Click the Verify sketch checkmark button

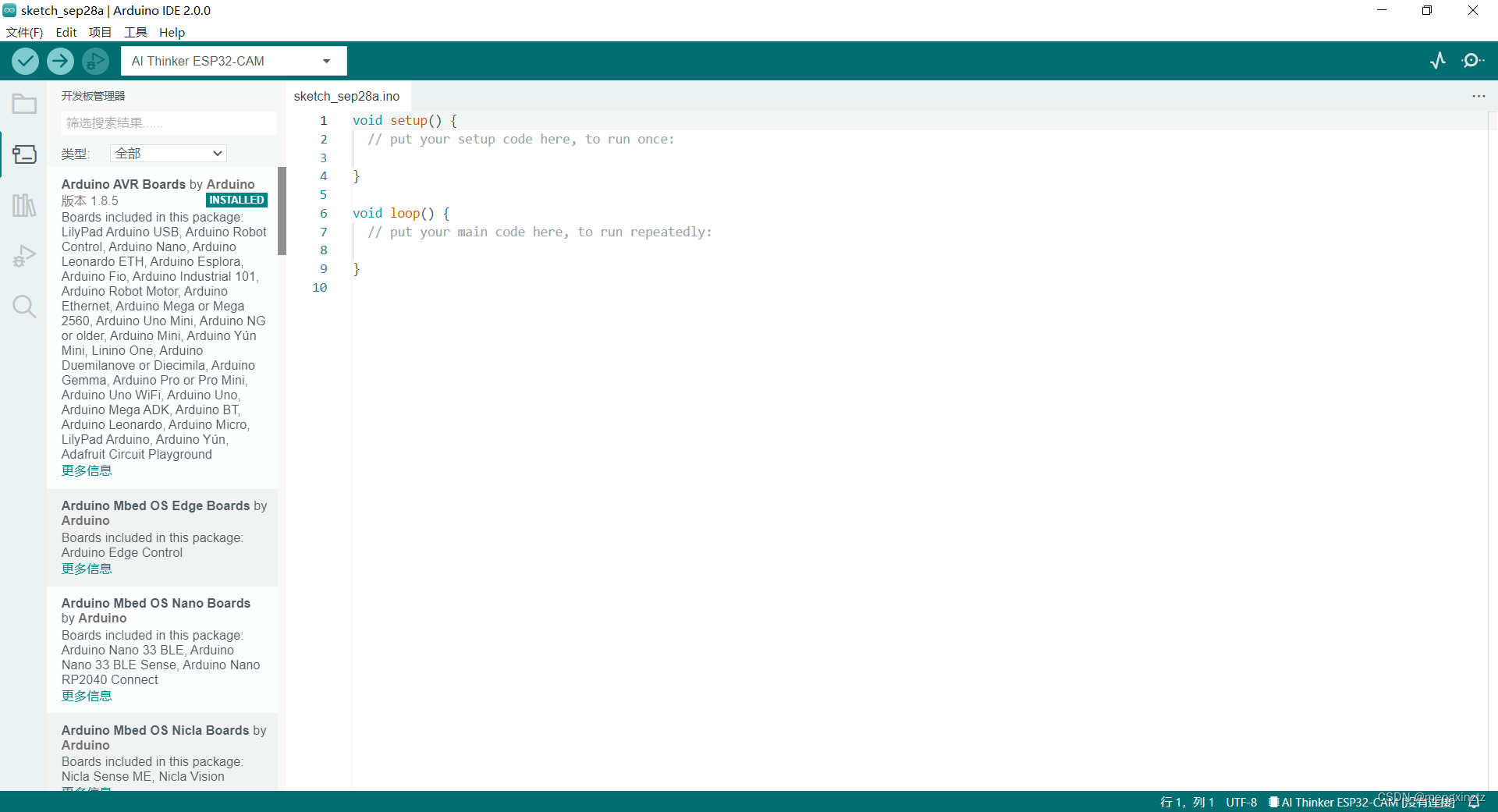[x=26, y=61]
